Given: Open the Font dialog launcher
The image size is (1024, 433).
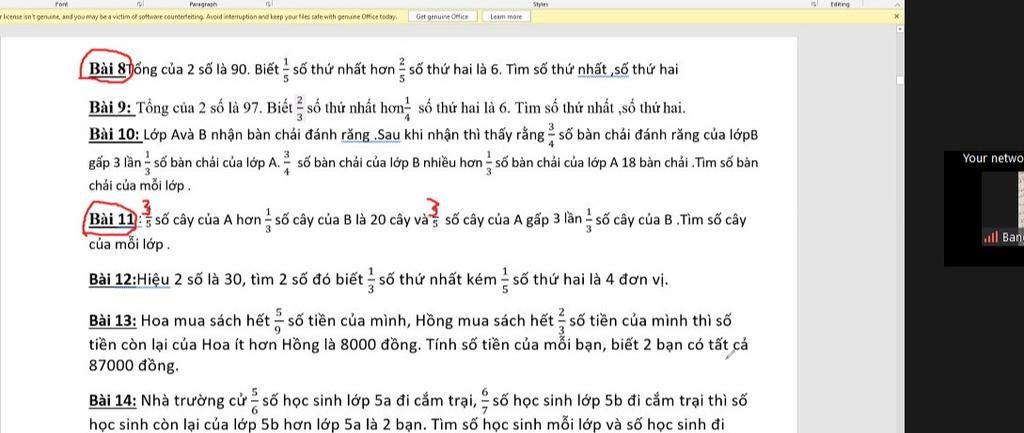Looking at the screenshot, I should [x=139, y=4].
